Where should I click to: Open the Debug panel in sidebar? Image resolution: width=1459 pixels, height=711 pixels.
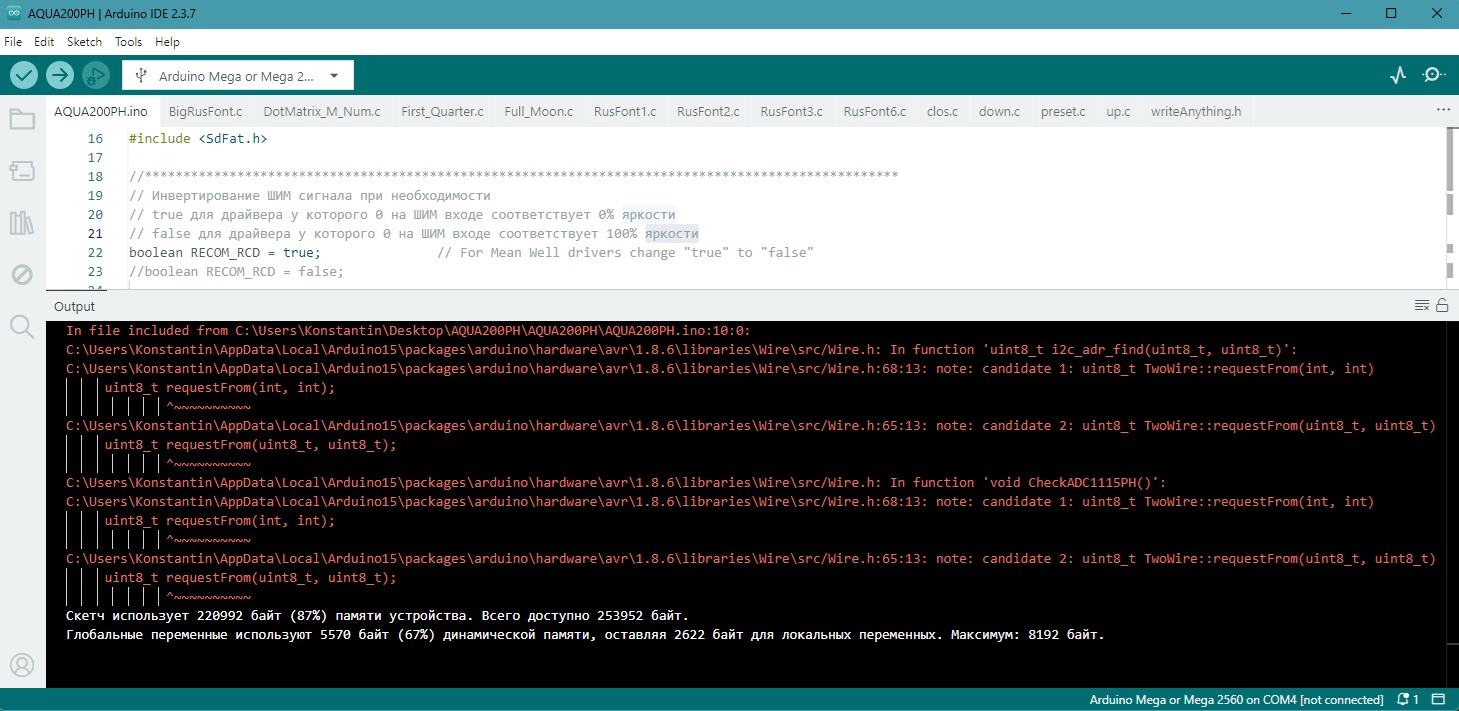[x=22, y=274]
